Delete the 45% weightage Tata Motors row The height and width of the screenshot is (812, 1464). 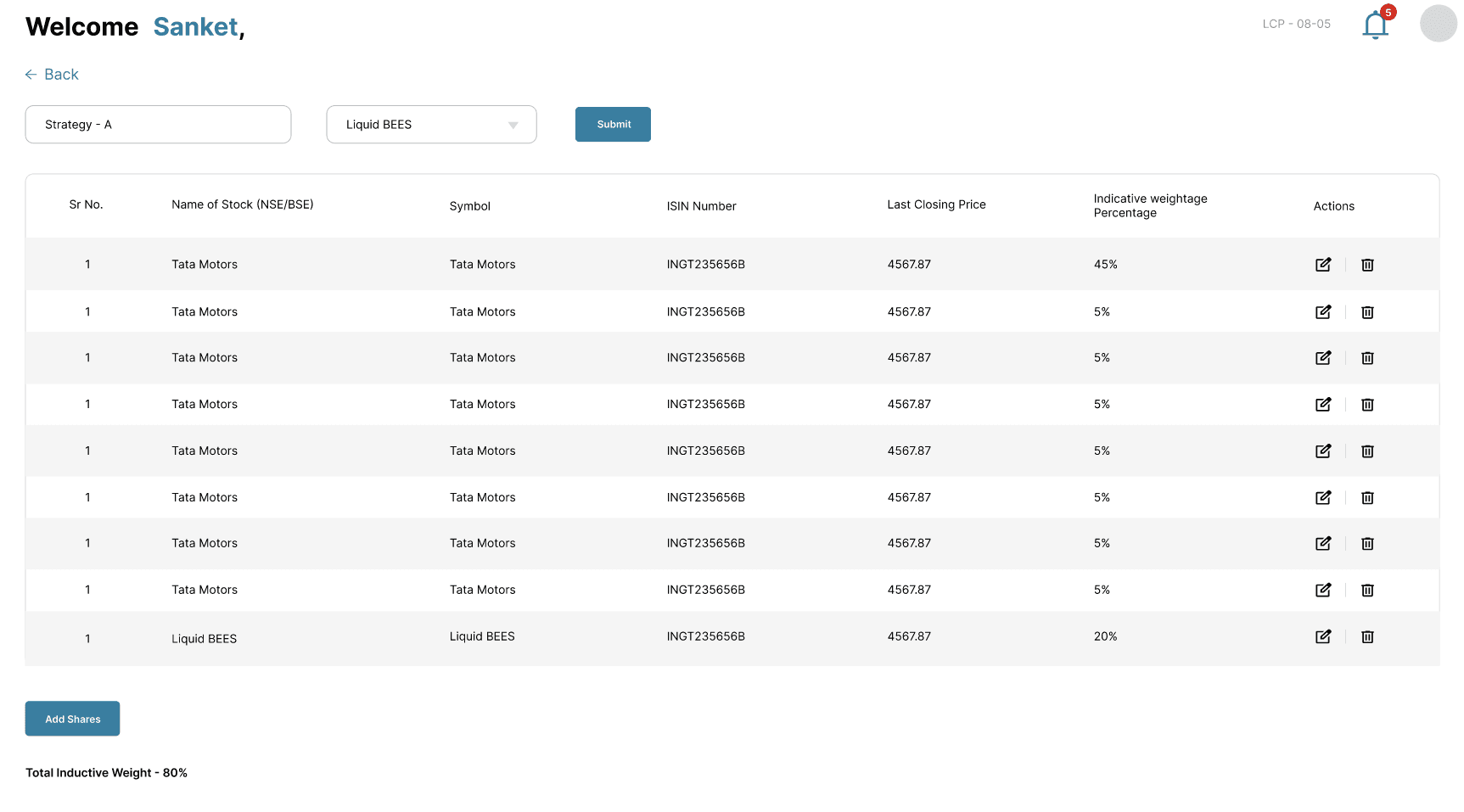coord(1367,265)
